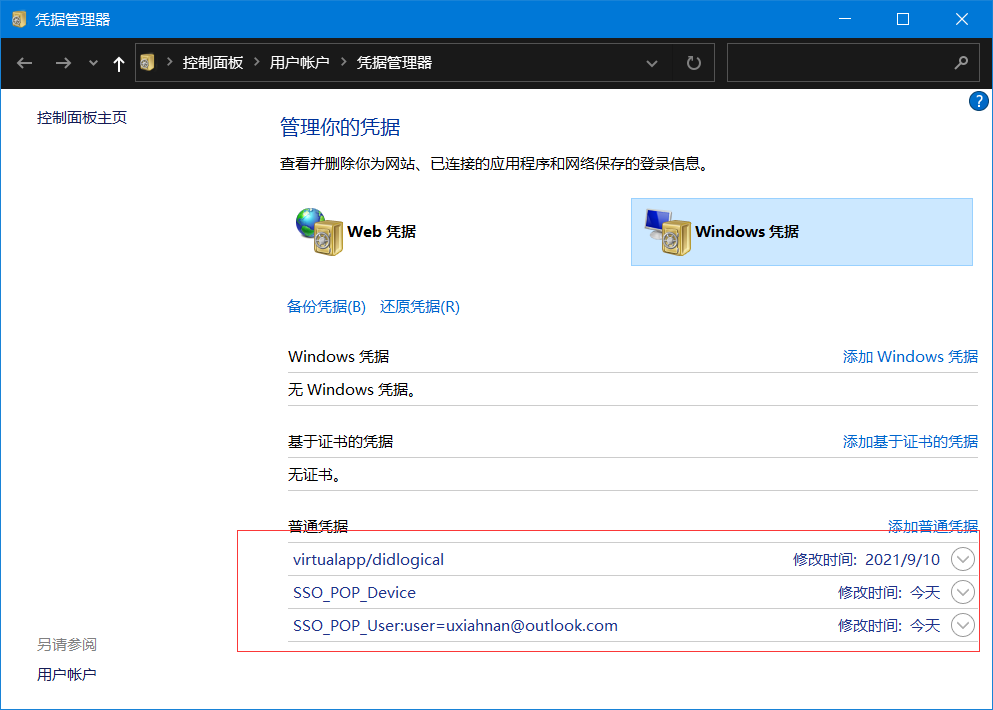
Task: Go up one level arrow
Action: [x=118, y=63]
